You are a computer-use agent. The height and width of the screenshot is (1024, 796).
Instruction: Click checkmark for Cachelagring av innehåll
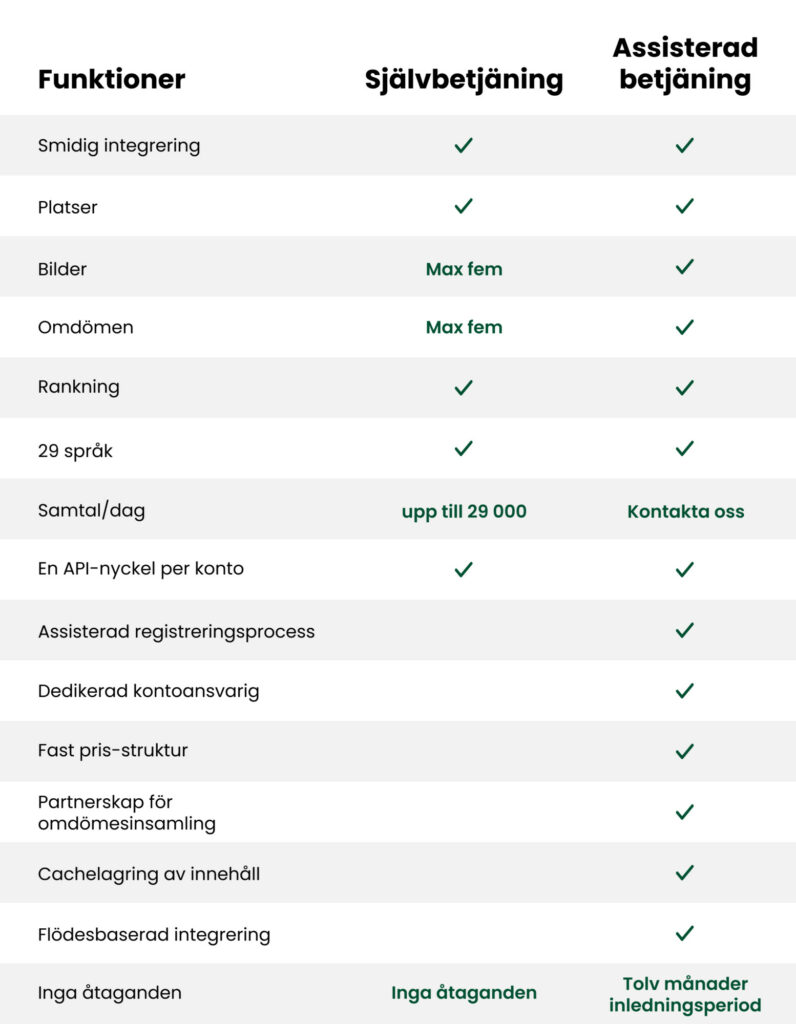pos(684,872)
